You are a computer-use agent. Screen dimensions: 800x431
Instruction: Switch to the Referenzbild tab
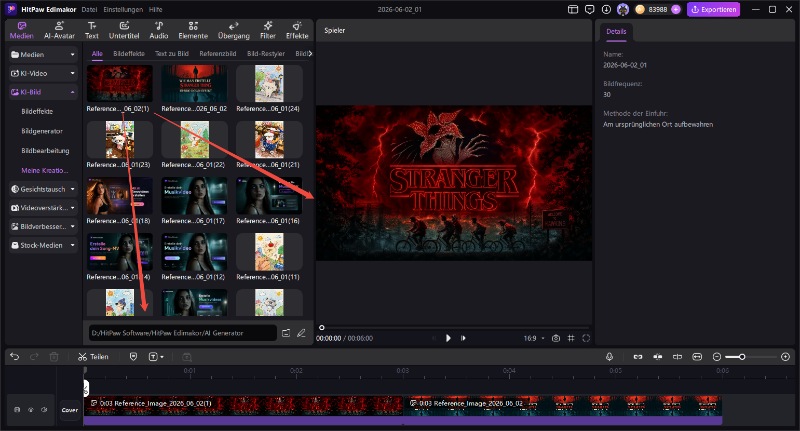click(217, 54)
